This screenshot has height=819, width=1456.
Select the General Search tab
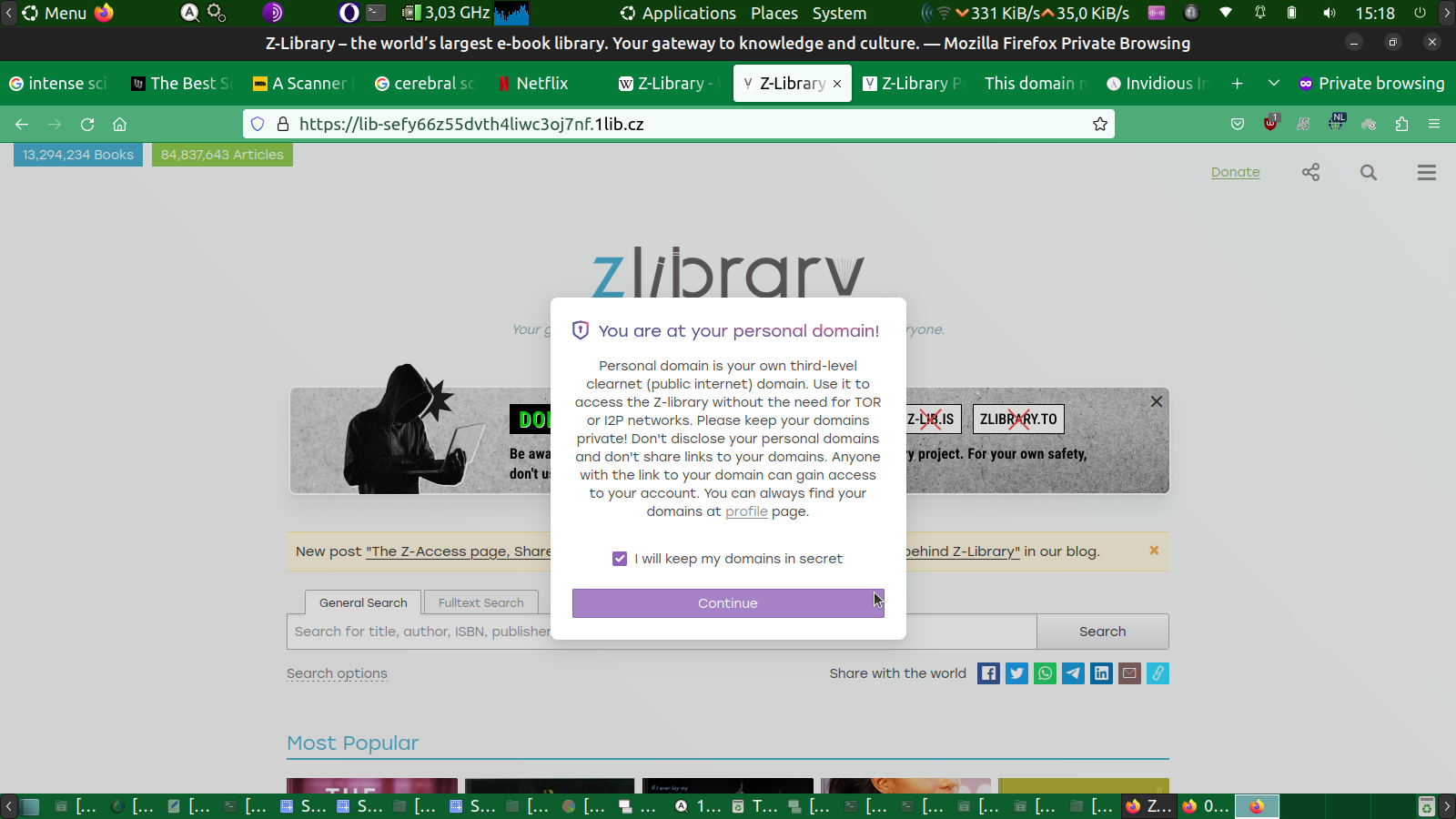[363, 602]
